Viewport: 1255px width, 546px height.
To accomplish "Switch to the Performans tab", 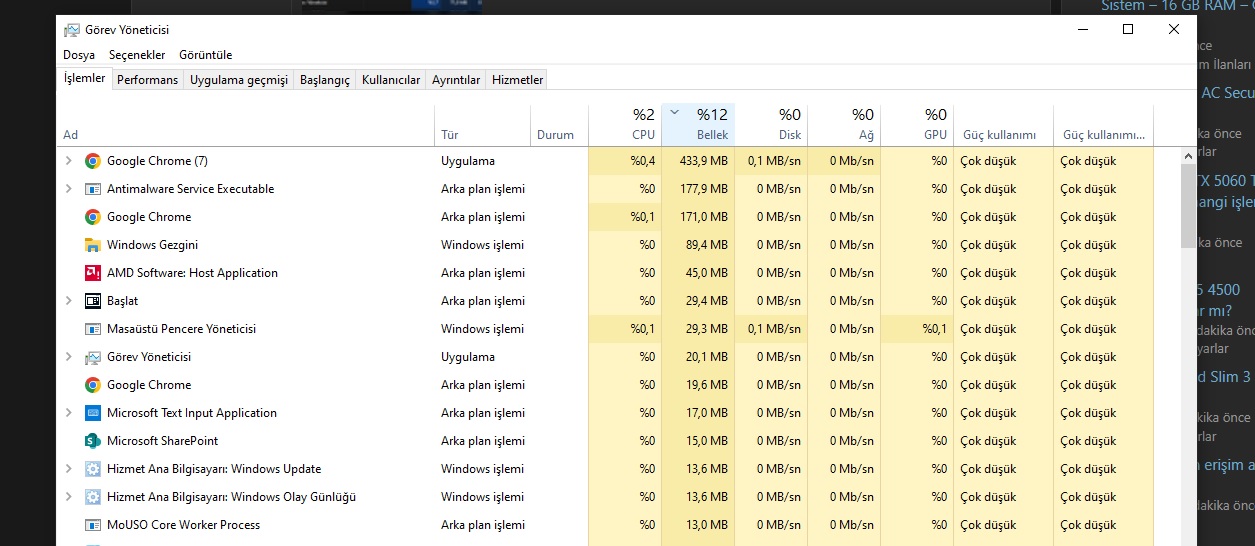I will click(x=147, y=80).
